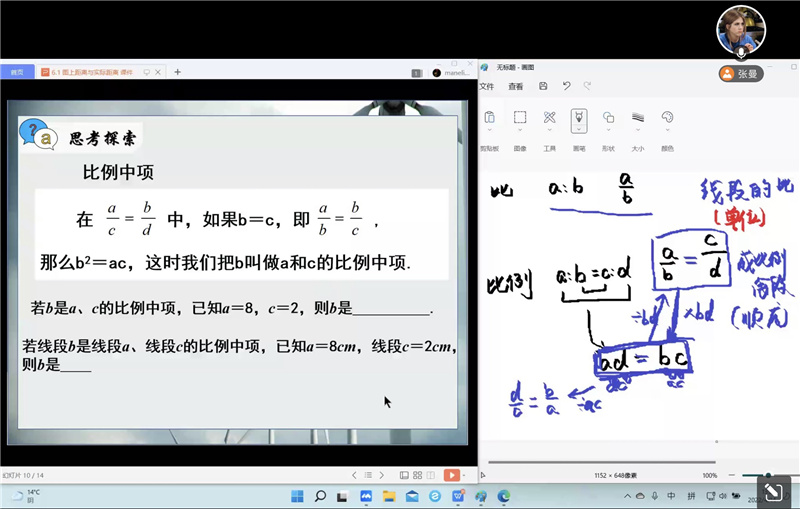
Task: Expand the 大小 (size) dropdown
Action: [x=637, y=131]
